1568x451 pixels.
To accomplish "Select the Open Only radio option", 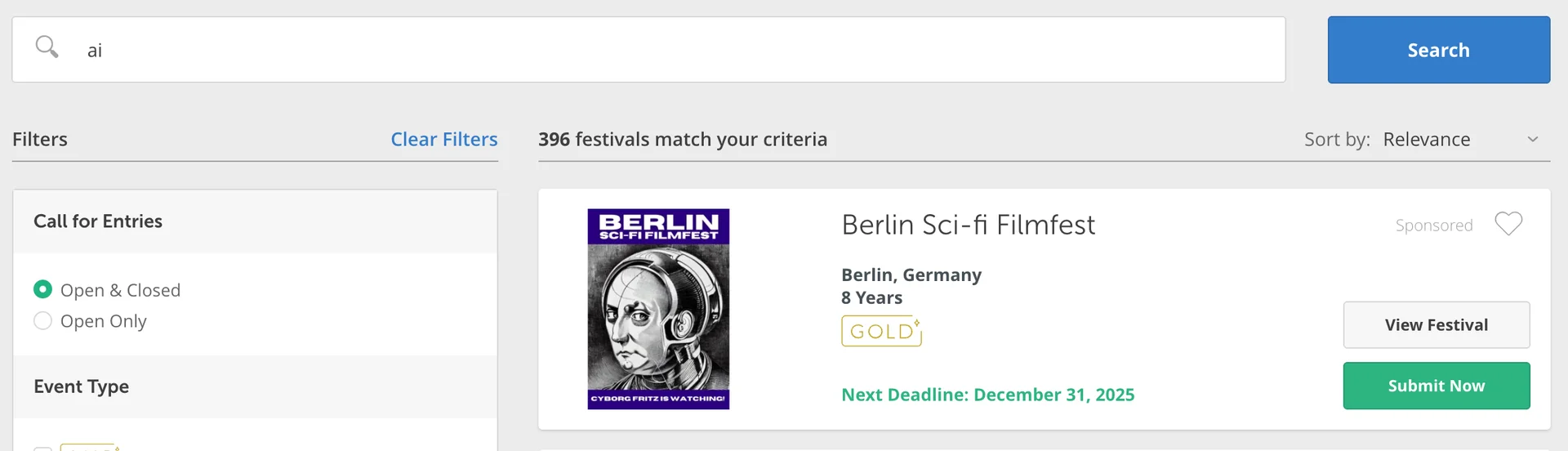I will [42, 320].
